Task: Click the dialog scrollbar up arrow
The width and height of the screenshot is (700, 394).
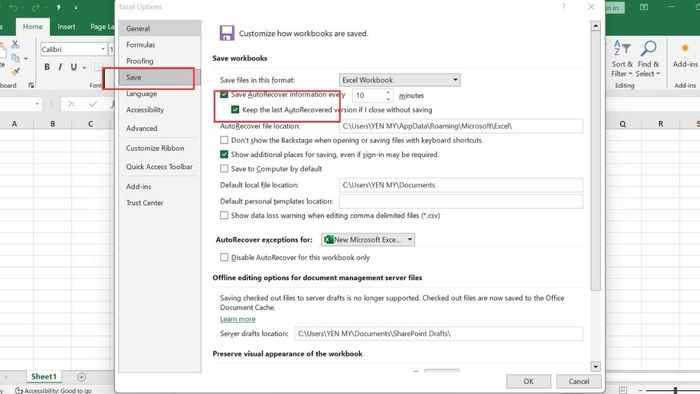Action: (x=596, y=26)
